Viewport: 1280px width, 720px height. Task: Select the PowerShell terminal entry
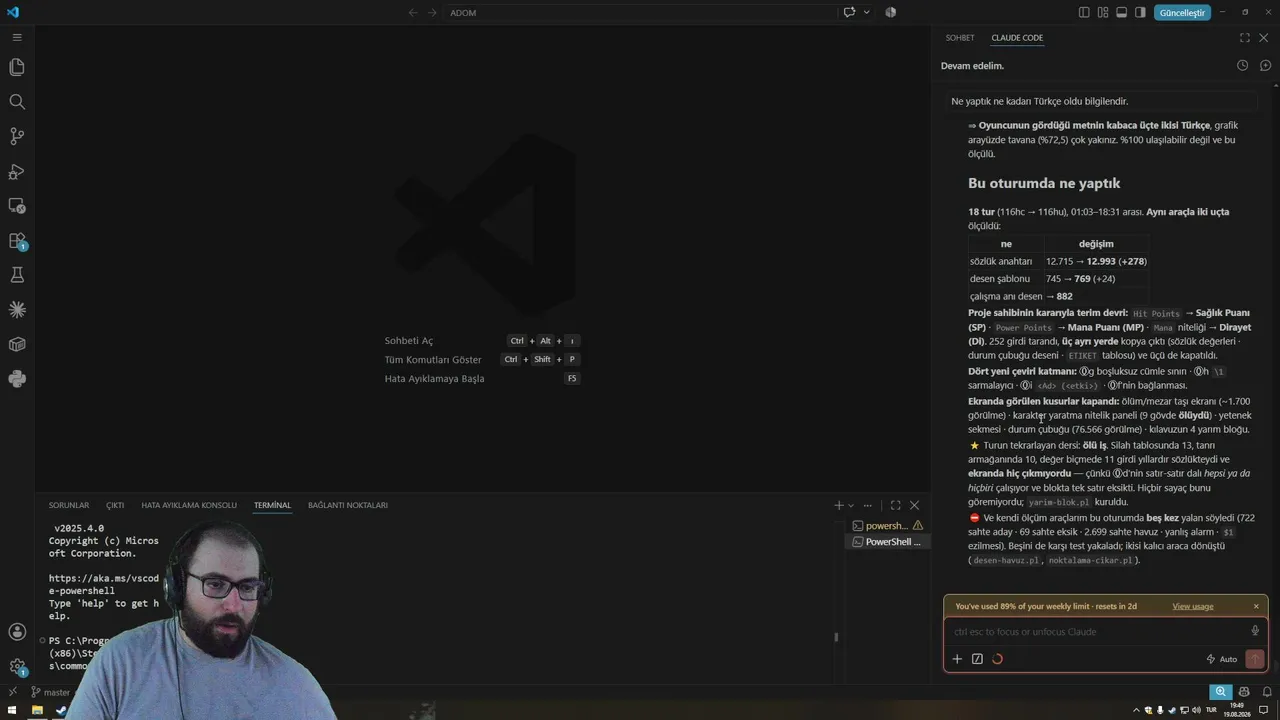tap(887, 542)
